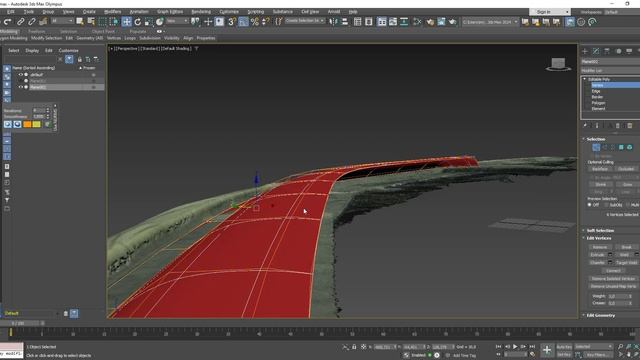The image size is (640, 360).
Task: Toggle the Spinner Snap icon
Action: 266,22
